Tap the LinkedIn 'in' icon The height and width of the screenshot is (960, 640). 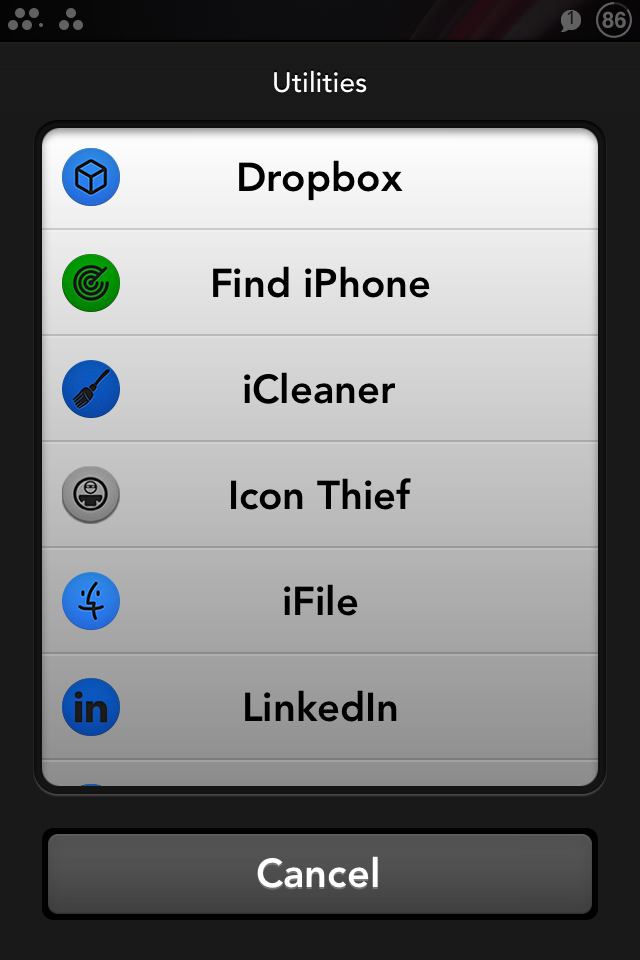[x=91, y=707]
